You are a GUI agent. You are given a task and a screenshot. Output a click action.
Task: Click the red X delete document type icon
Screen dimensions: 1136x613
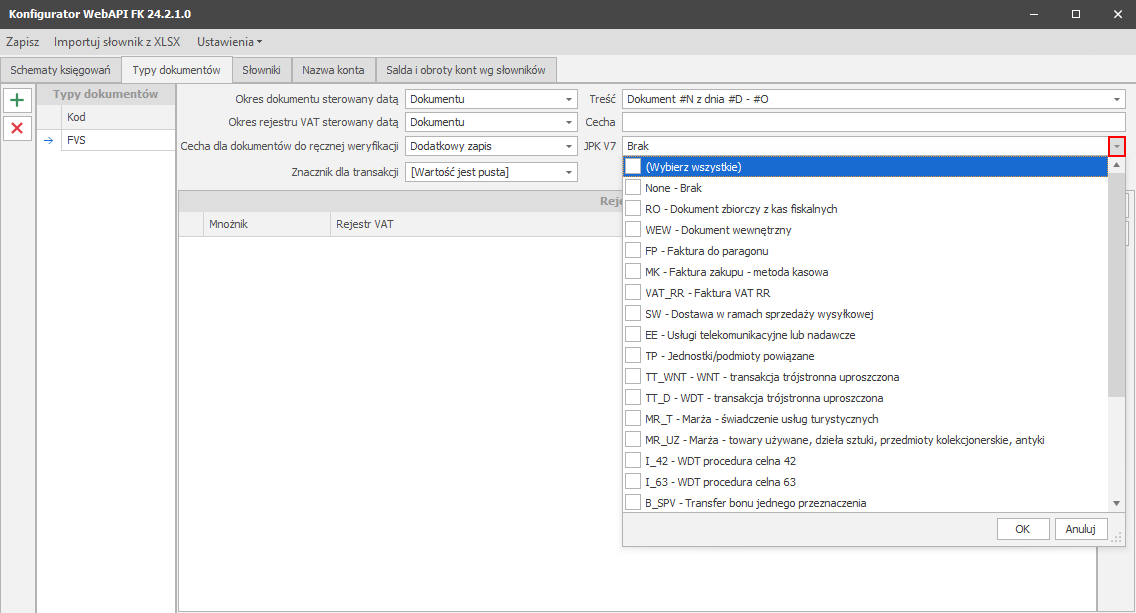(17, 128)
